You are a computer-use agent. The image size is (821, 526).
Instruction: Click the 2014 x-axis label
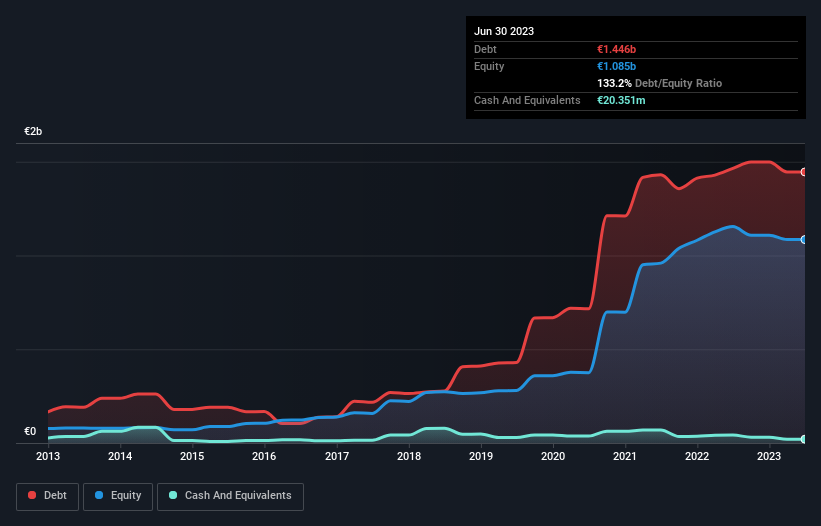coord(120,456)
